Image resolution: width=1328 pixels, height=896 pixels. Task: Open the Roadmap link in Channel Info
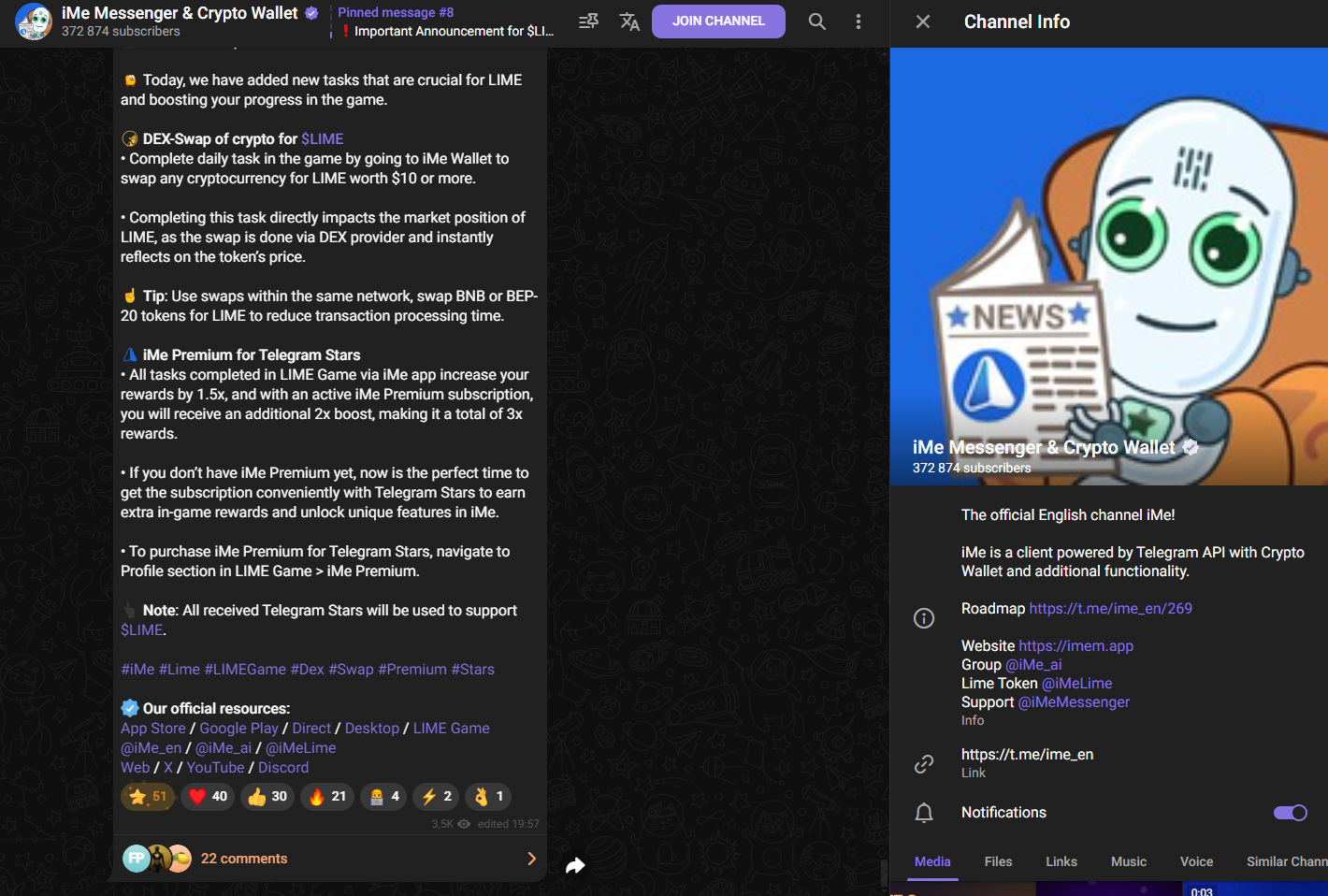tap(1111, 609)
